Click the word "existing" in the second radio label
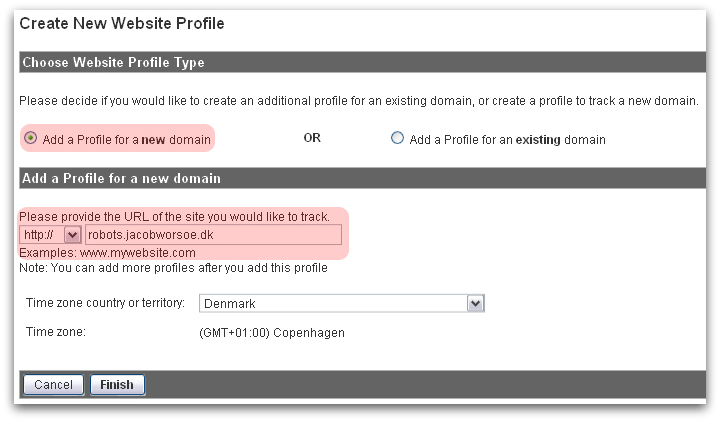Image resolution: width=720 pixels, height=422 pixels. pos(541,139)
